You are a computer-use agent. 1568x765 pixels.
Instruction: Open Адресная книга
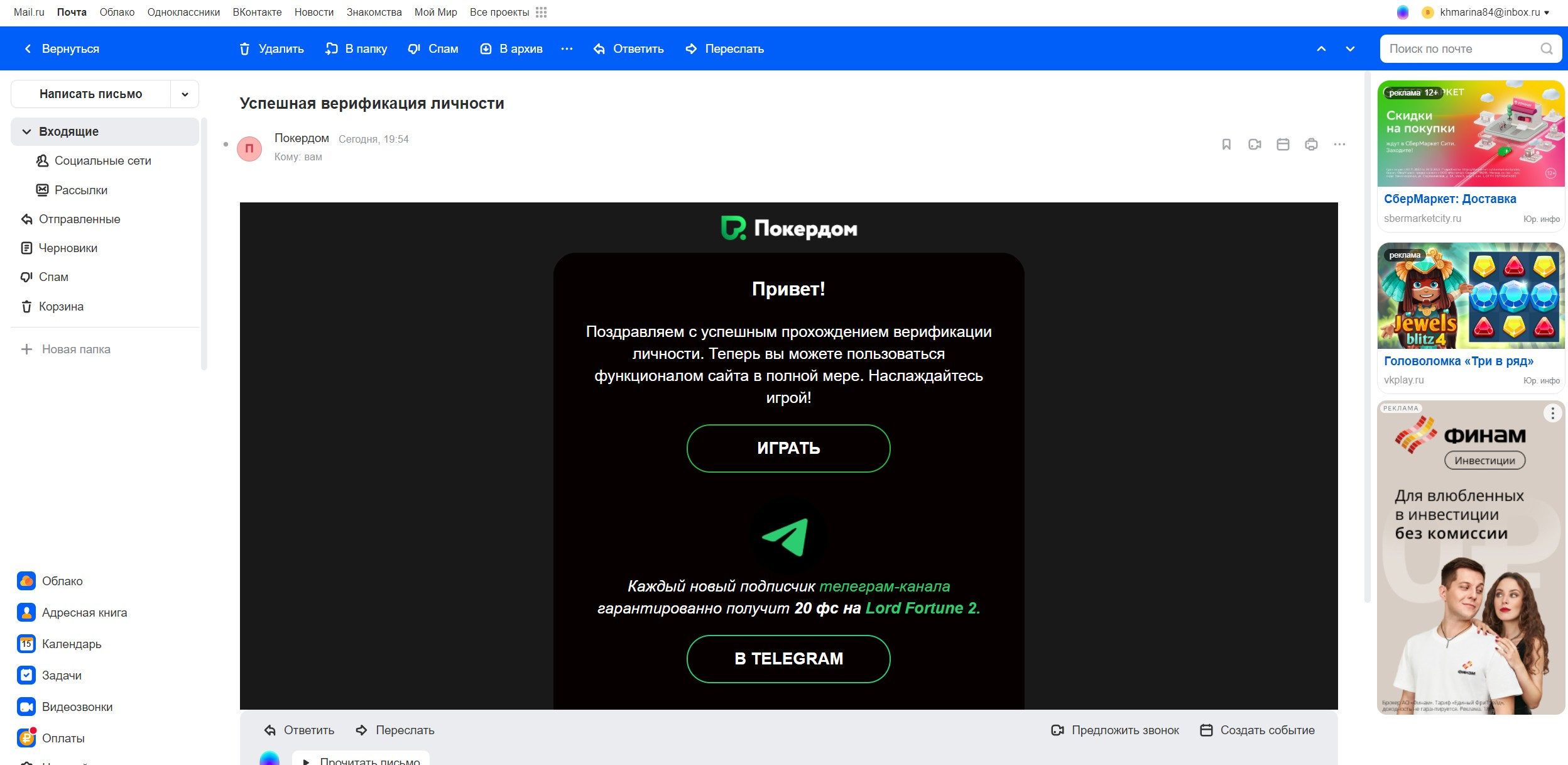click(x=72, y=612)
